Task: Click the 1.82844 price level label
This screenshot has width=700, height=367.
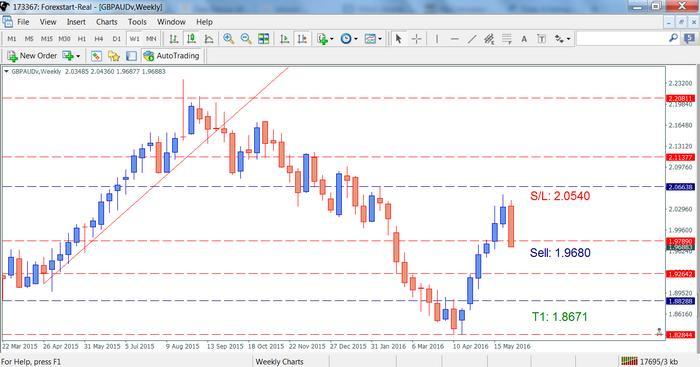Action: [680, 334]
